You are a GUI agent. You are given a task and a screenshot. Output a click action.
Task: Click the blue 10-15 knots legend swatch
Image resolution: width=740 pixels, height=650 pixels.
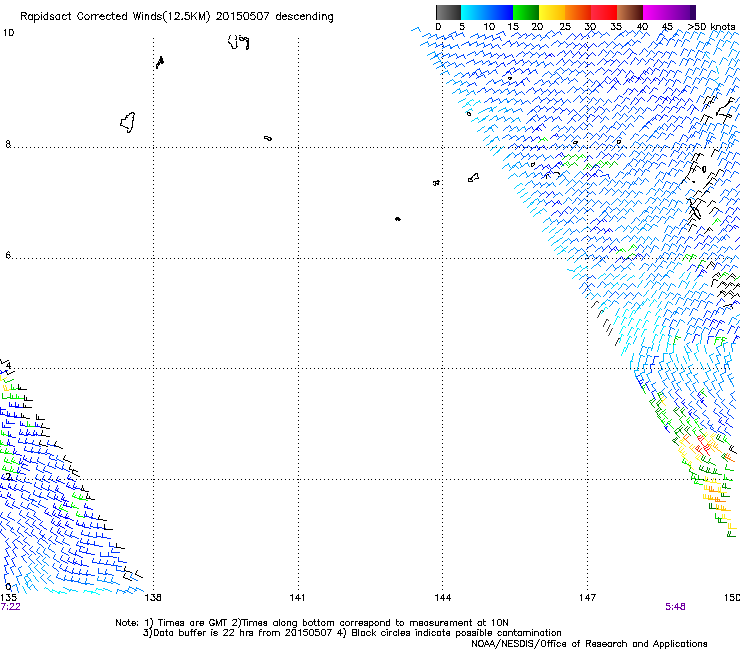tap(500, 12)
